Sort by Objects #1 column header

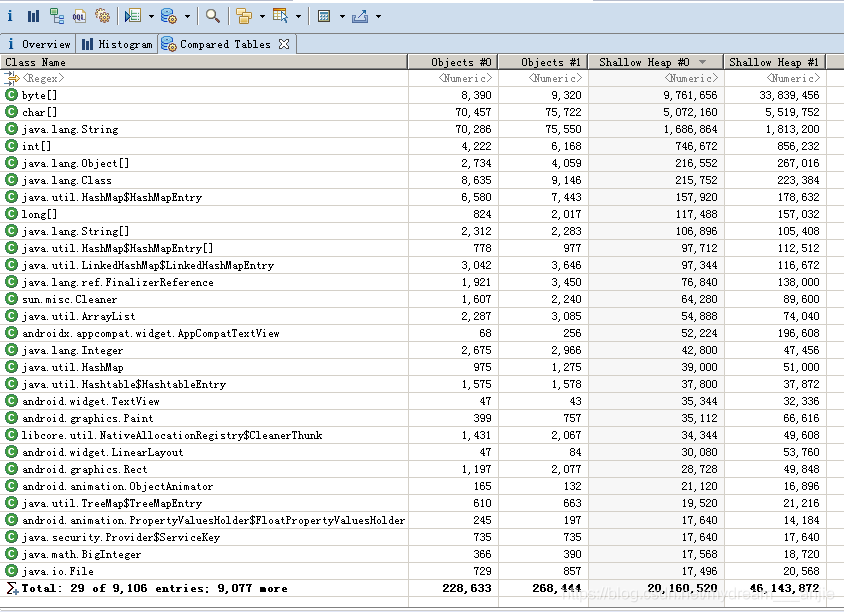point(543,62)
